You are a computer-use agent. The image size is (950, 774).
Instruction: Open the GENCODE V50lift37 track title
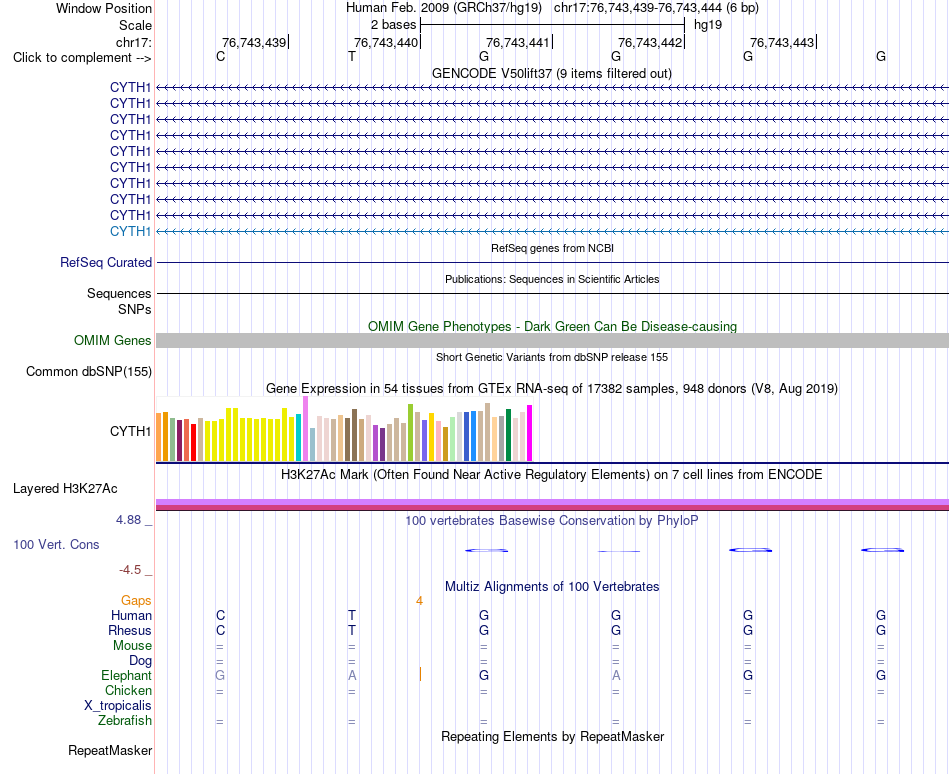coord(551,73)
